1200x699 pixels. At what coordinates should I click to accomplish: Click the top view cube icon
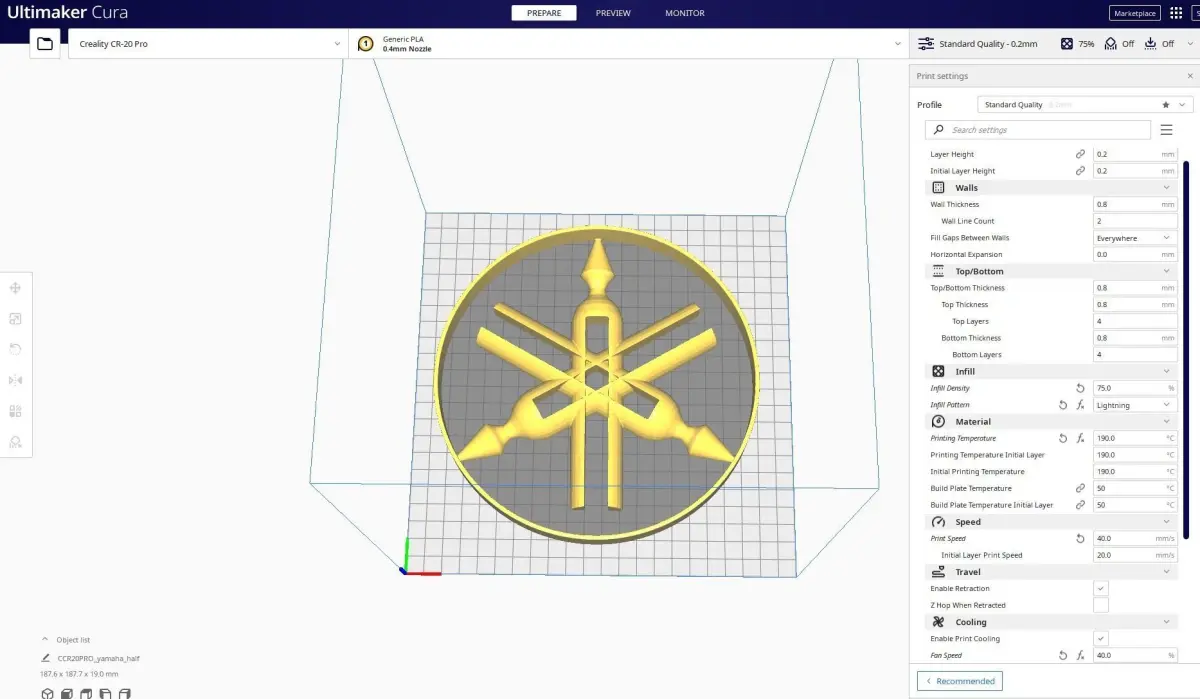coord(86,693)
